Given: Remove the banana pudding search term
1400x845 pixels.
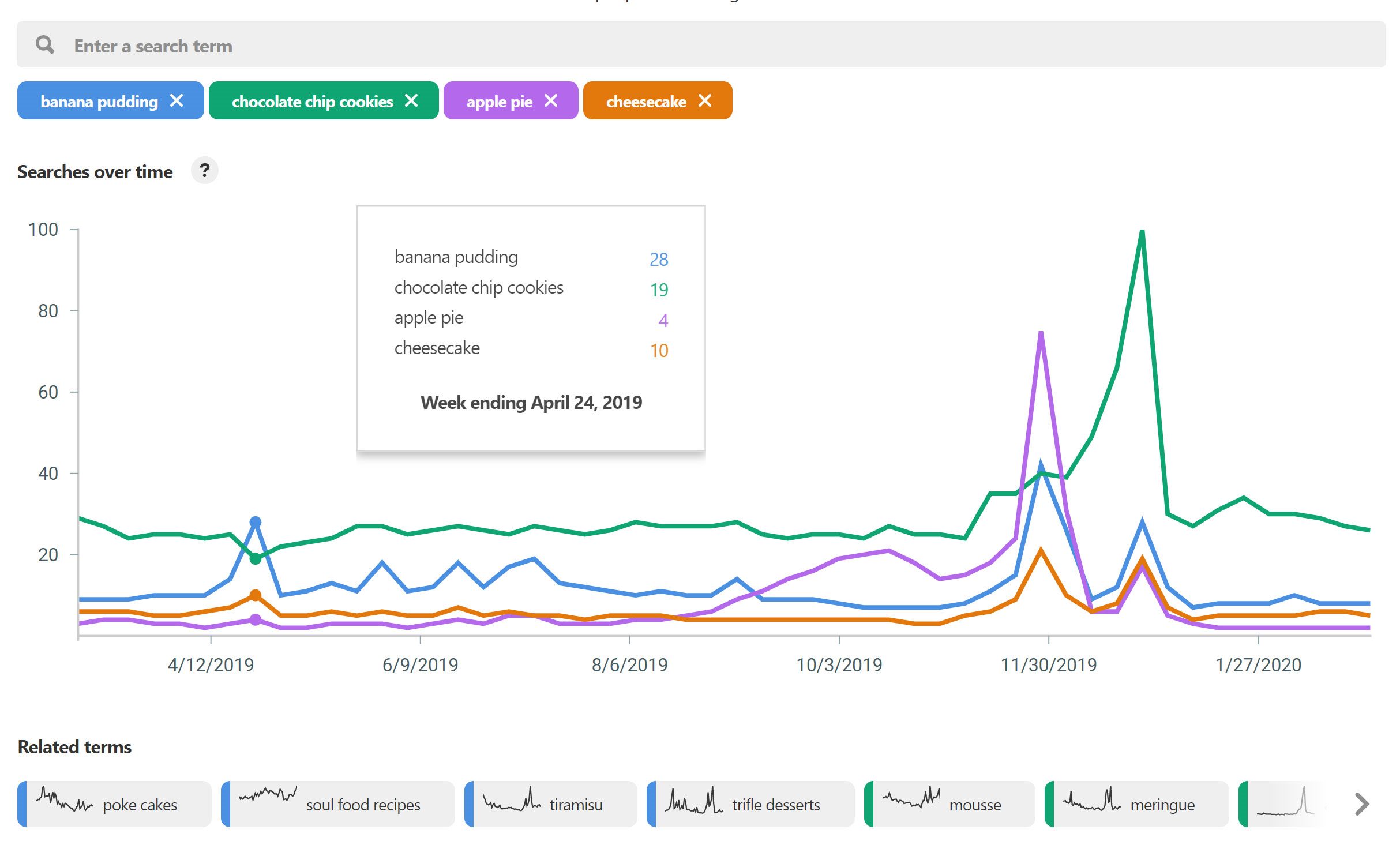Looking at the screenshot, I should [x=177, y=101].
